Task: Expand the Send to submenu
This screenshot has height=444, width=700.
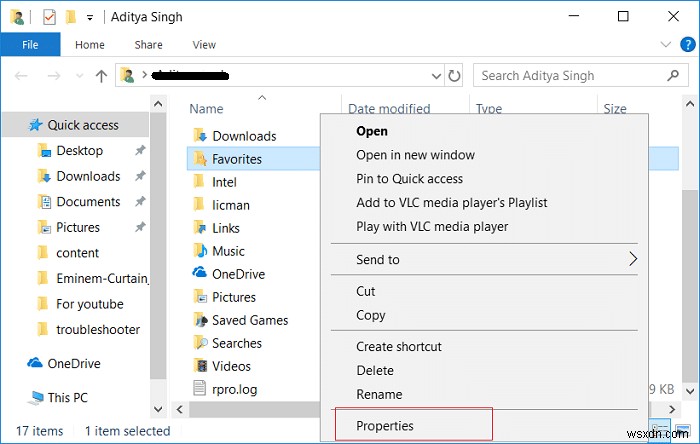Action: pos(633,260)
